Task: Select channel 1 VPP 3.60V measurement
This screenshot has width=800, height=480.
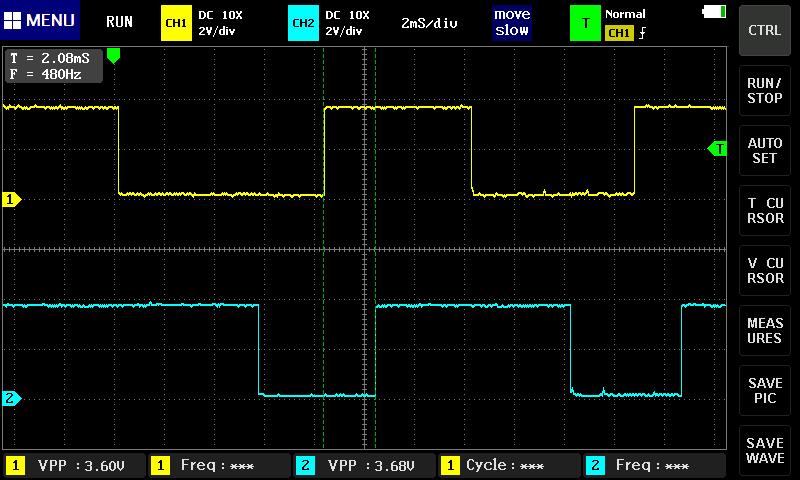Action: tap(74, 465)
